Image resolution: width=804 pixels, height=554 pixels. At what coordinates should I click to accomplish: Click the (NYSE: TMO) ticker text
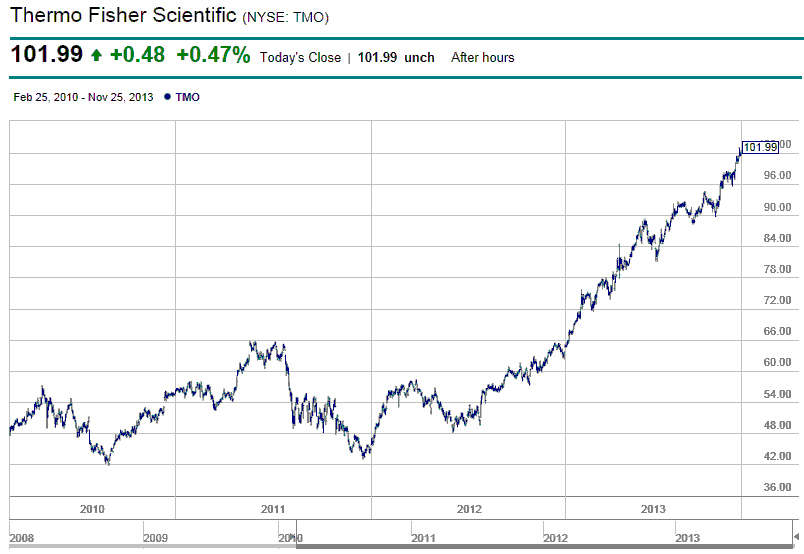click(x=286, y=17)
